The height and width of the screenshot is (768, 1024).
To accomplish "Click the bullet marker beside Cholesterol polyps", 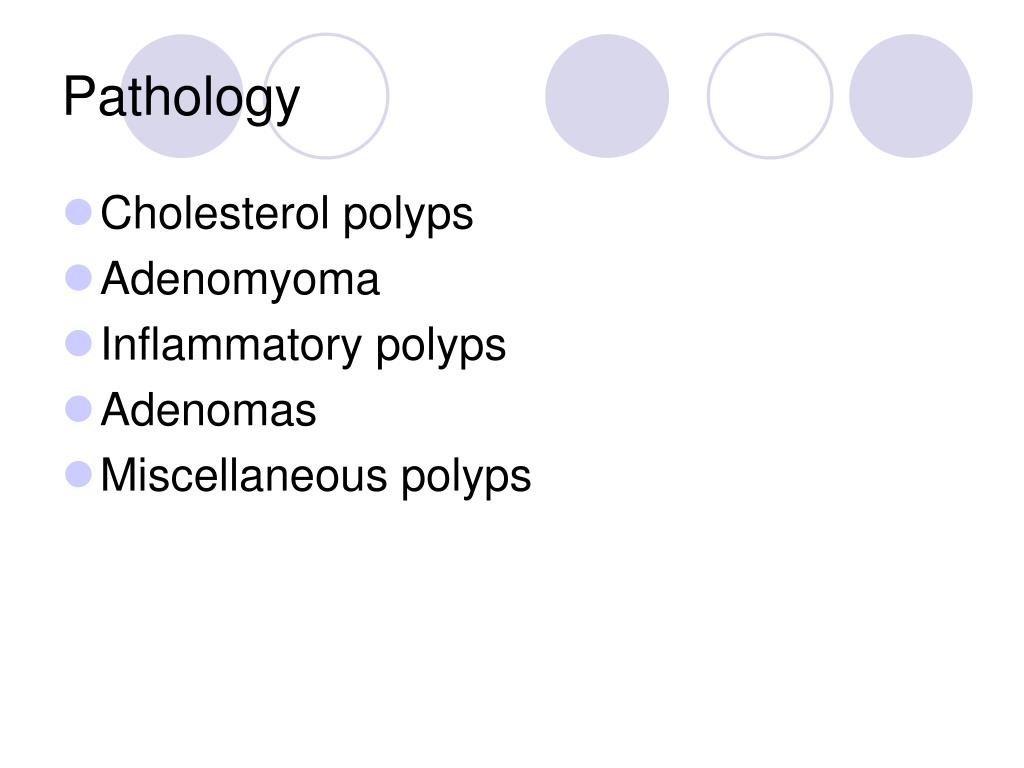I will tap(78, 212).
